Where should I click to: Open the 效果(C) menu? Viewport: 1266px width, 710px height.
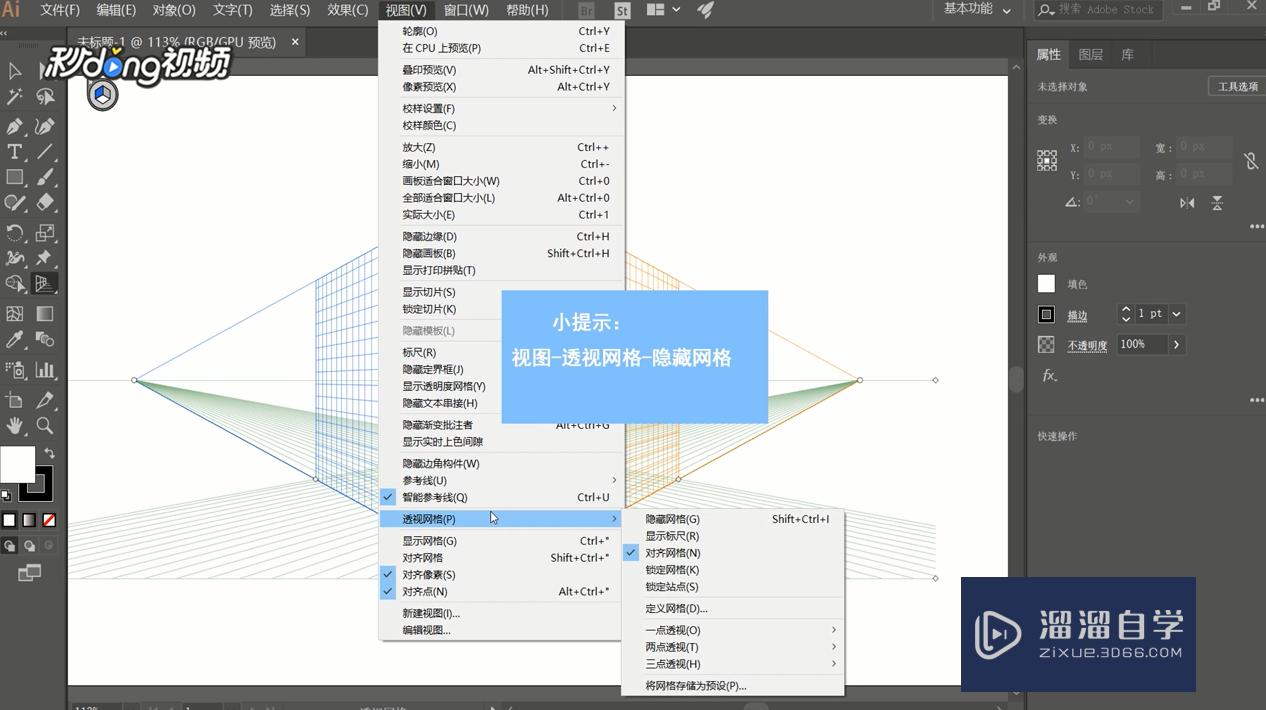pyautogui.click(x=348, y=10)
